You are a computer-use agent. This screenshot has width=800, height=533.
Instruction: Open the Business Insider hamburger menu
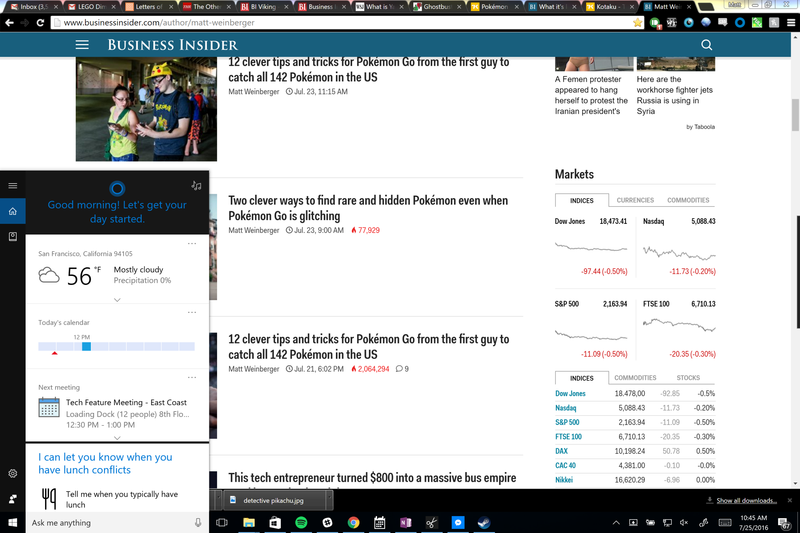(x=82, y=45)
